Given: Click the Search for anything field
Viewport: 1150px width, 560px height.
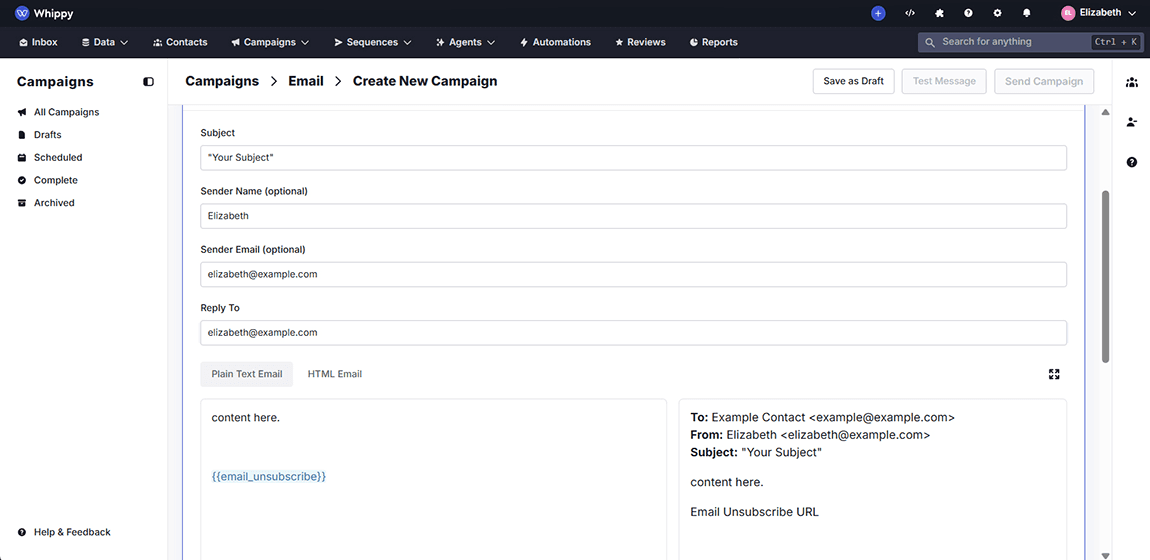Looking at the screenshot, I should click(x=1030, y=42).
